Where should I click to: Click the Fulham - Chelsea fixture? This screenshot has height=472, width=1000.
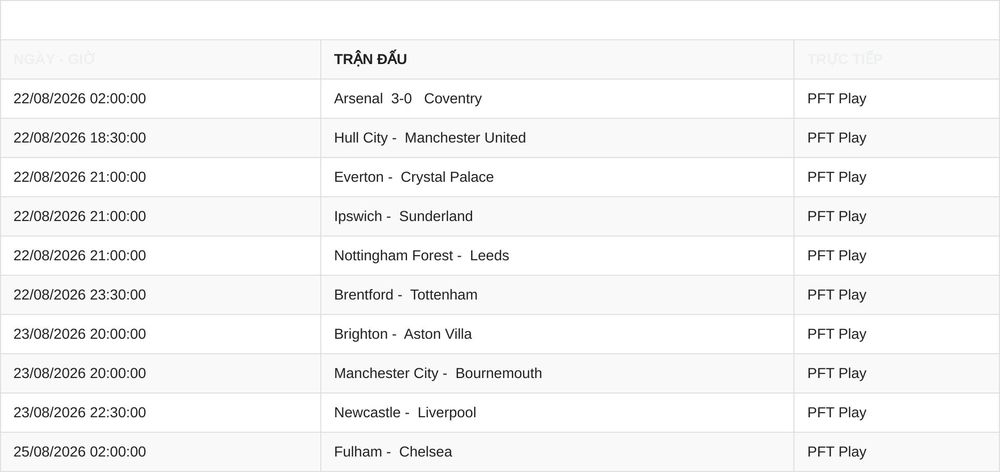point(392,452)
